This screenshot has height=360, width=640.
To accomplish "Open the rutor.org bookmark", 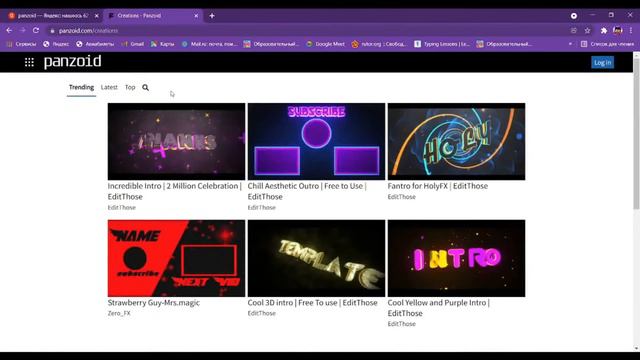I will coord(379,44).
